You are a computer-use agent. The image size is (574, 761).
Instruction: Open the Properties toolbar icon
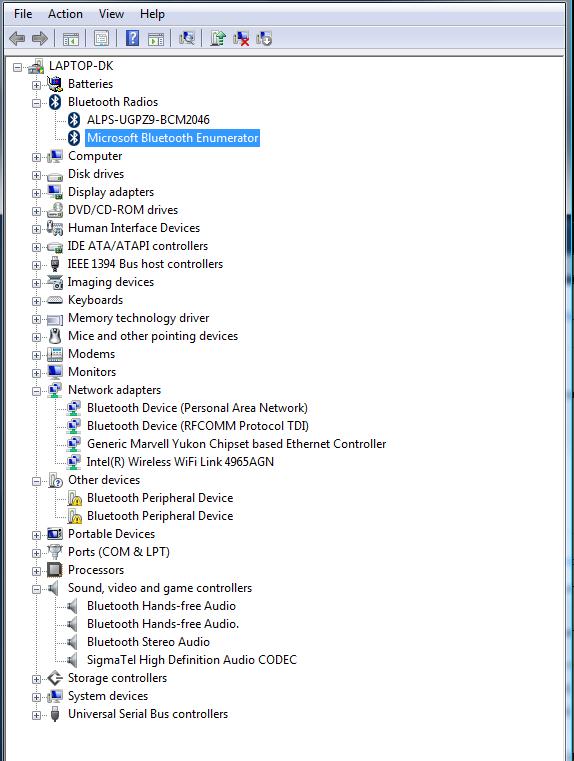pos(101,38)
